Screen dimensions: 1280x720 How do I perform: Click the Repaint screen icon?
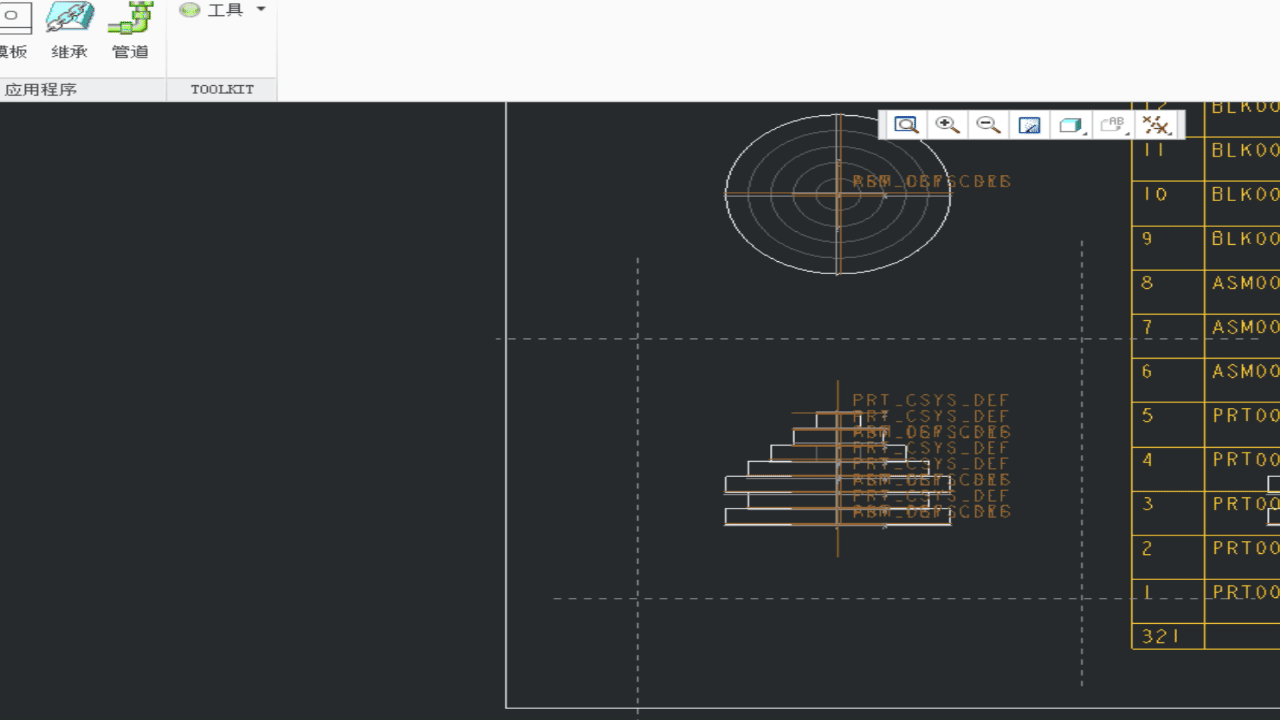[x=1029, y=125]
